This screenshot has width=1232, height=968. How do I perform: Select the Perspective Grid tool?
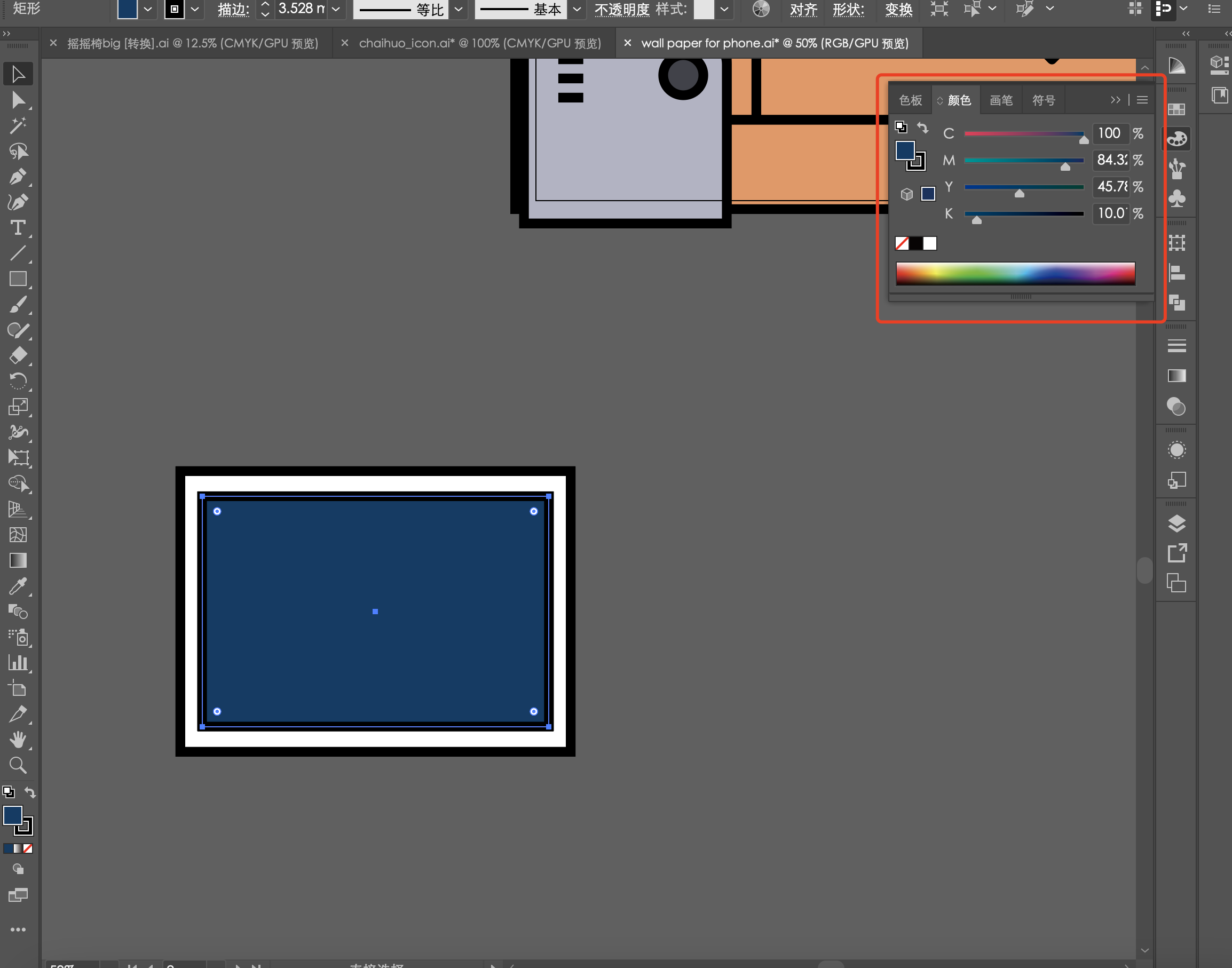coord(18,509)
